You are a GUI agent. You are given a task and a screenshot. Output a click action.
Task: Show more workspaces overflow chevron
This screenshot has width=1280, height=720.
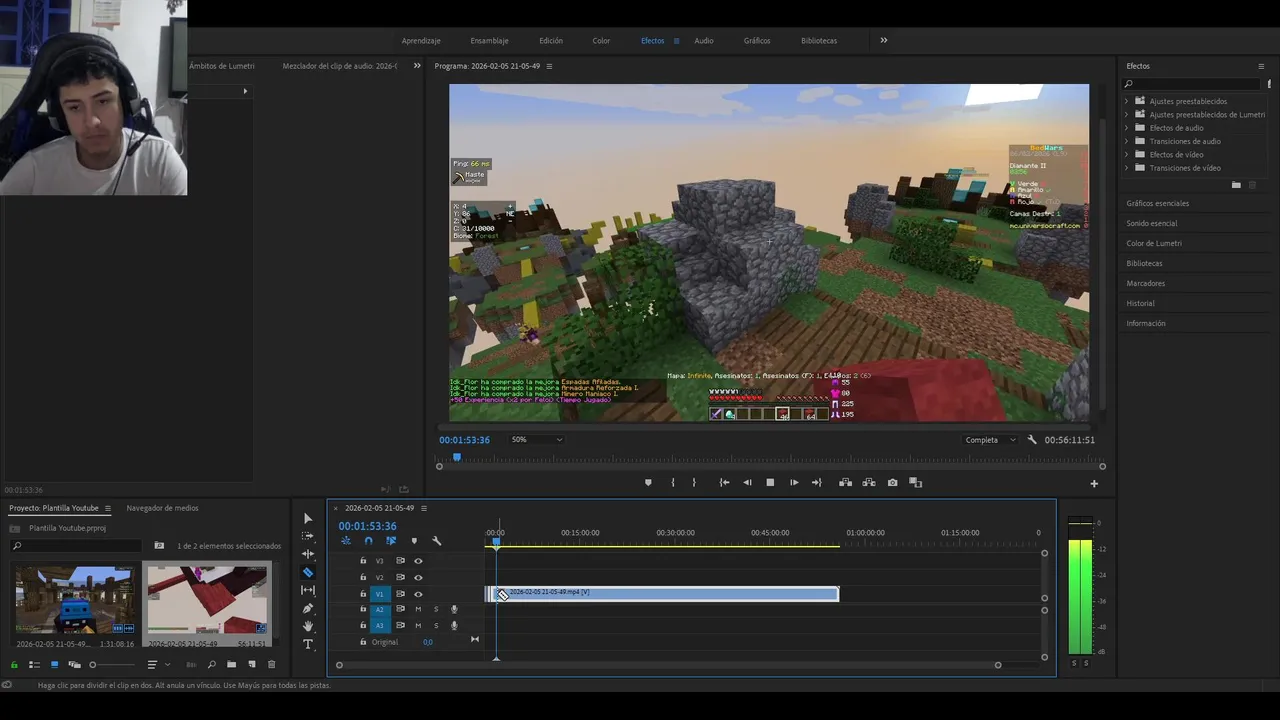point(884,41)
